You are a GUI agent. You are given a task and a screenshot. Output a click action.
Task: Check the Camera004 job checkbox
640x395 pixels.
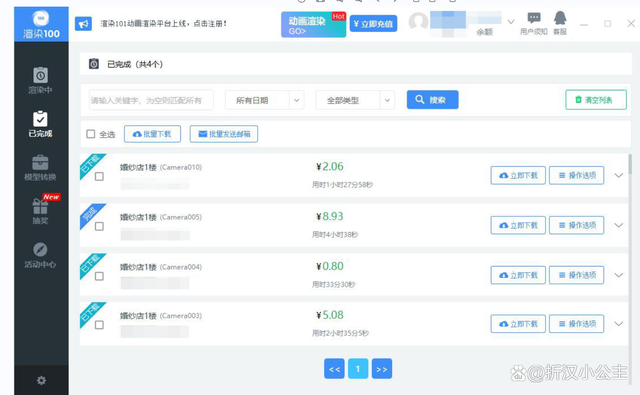pyautogui.click(x=99, y=276)
